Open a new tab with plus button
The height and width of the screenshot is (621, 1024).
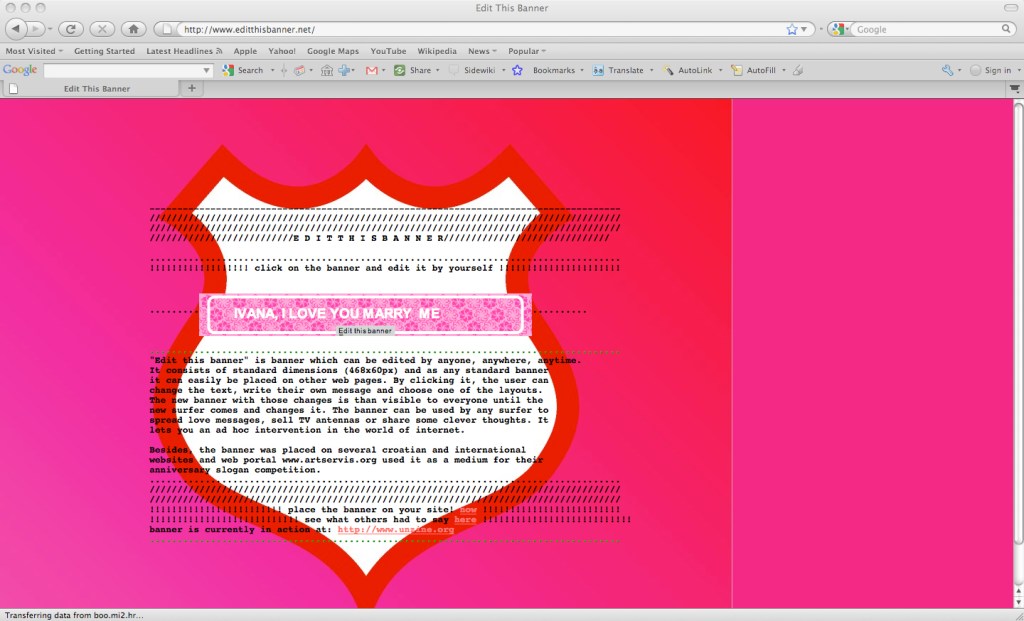[192, 88]
